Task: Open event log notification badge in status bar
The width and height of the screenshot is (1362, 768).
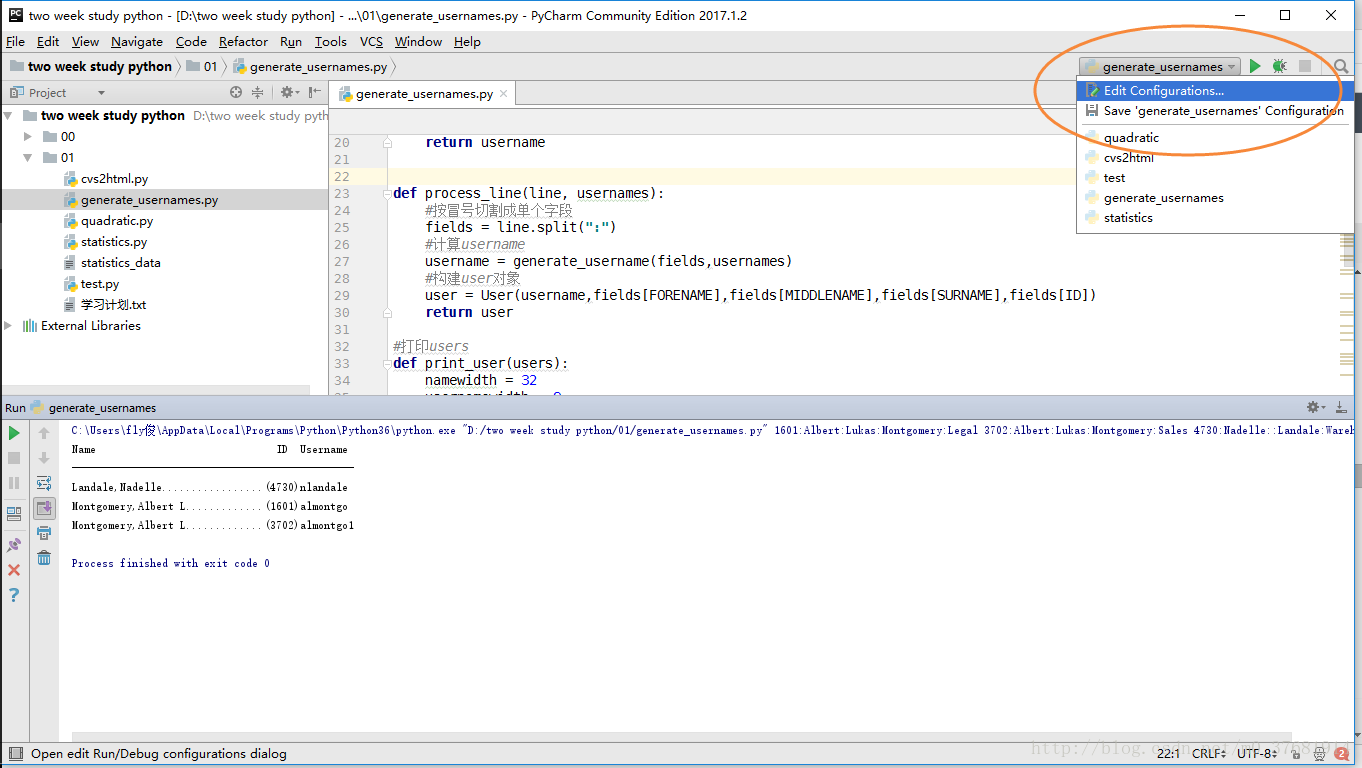Action: coord(1341,754)
